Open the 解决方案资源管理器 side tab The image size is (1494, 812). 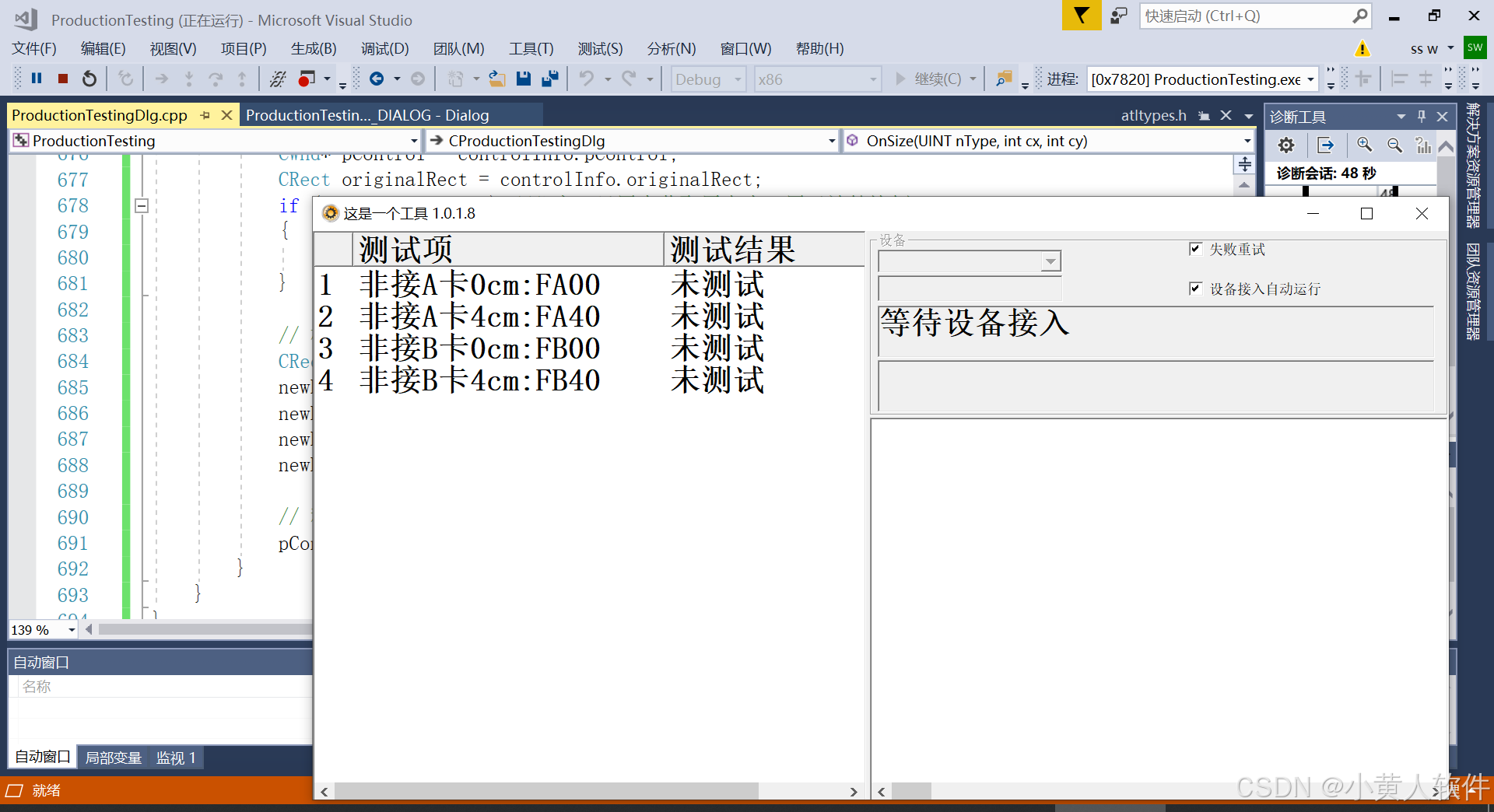1473,164
